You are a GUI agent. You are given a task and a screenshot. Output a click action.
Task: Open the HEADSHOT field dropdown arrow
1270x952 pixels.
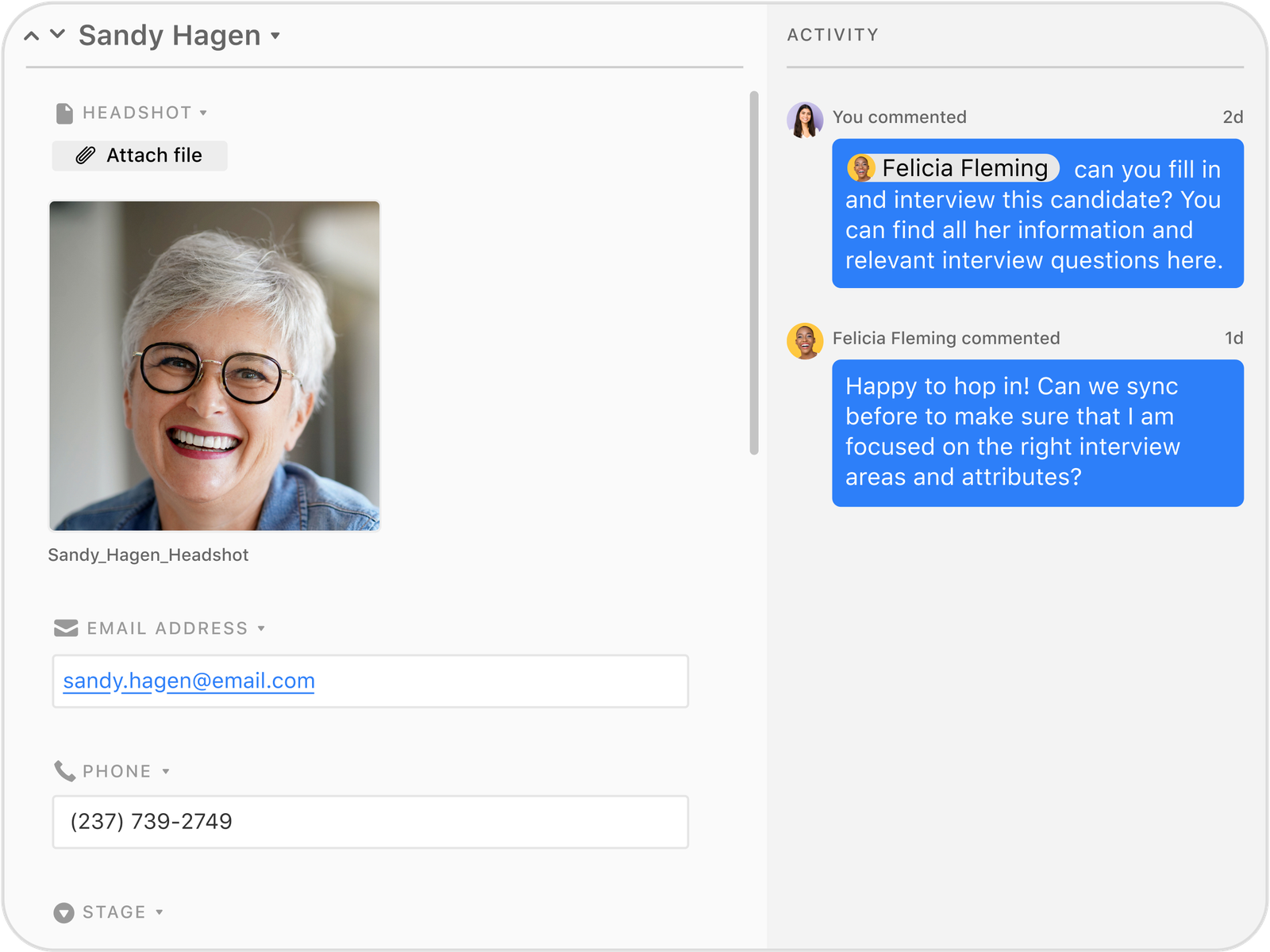[x=203, y=113]
